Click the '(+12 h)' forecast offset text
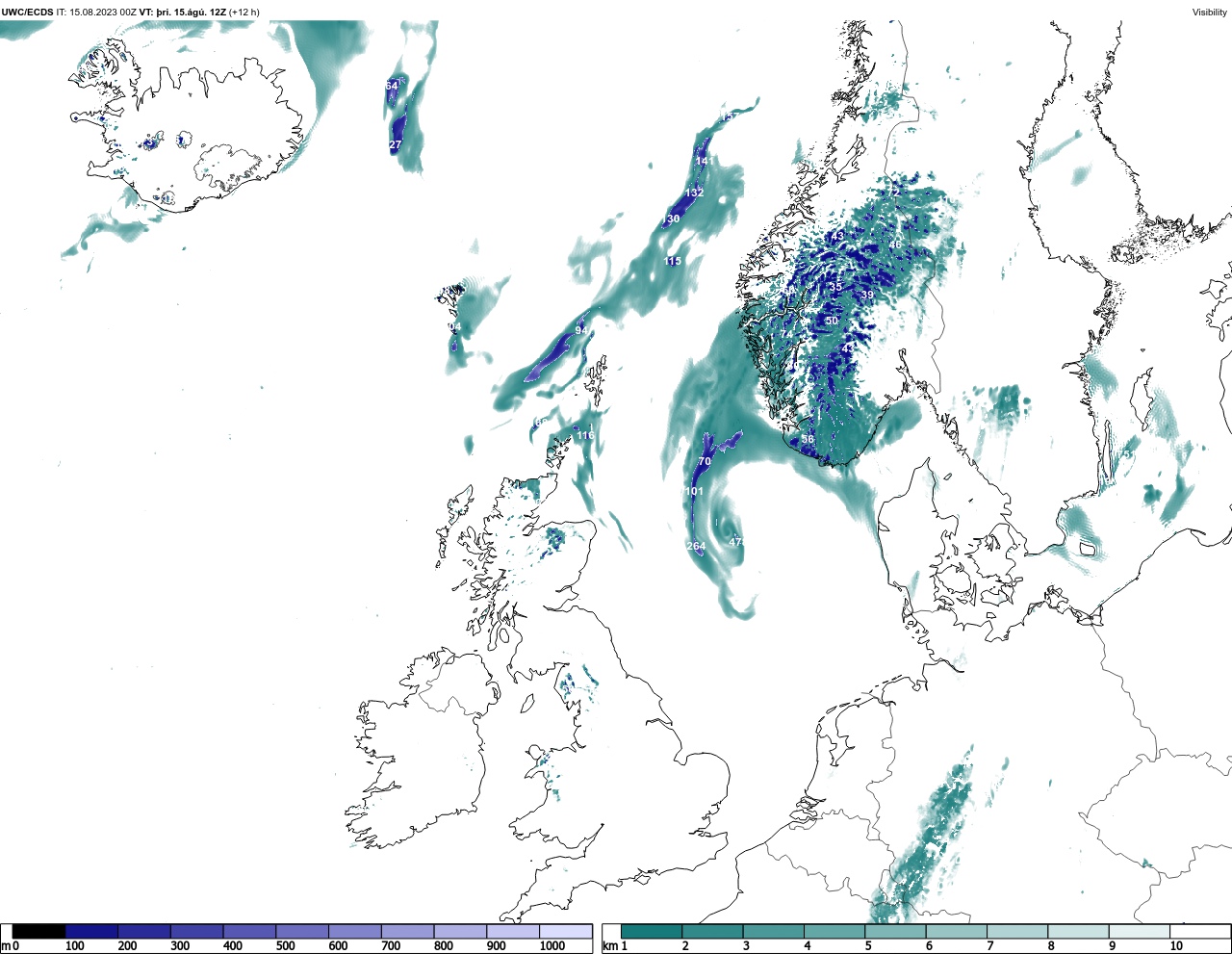 pyautogui.click(x=244, y=13)
